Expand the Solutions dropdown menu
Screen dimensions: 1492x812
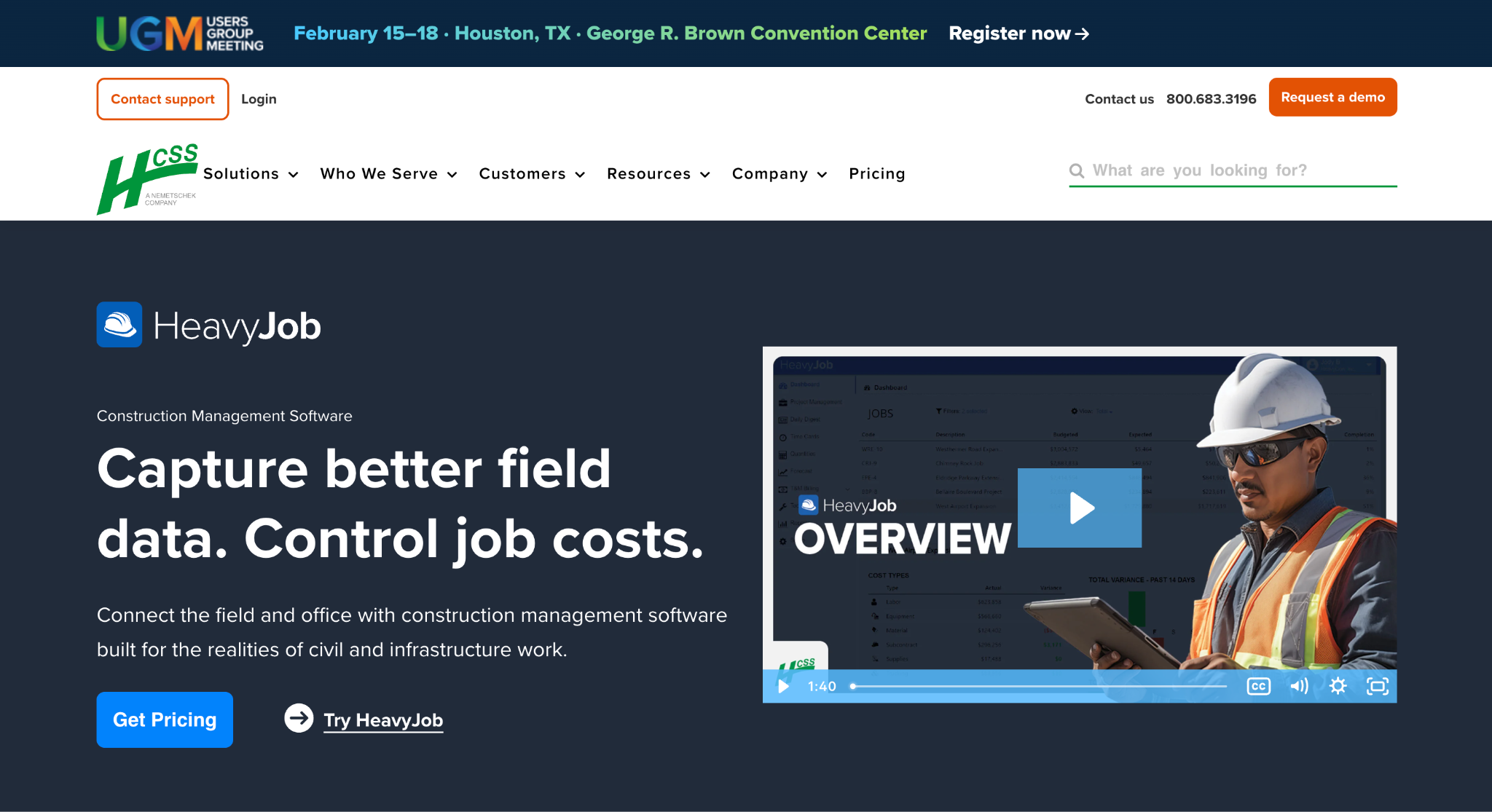(x=251, y=174)
